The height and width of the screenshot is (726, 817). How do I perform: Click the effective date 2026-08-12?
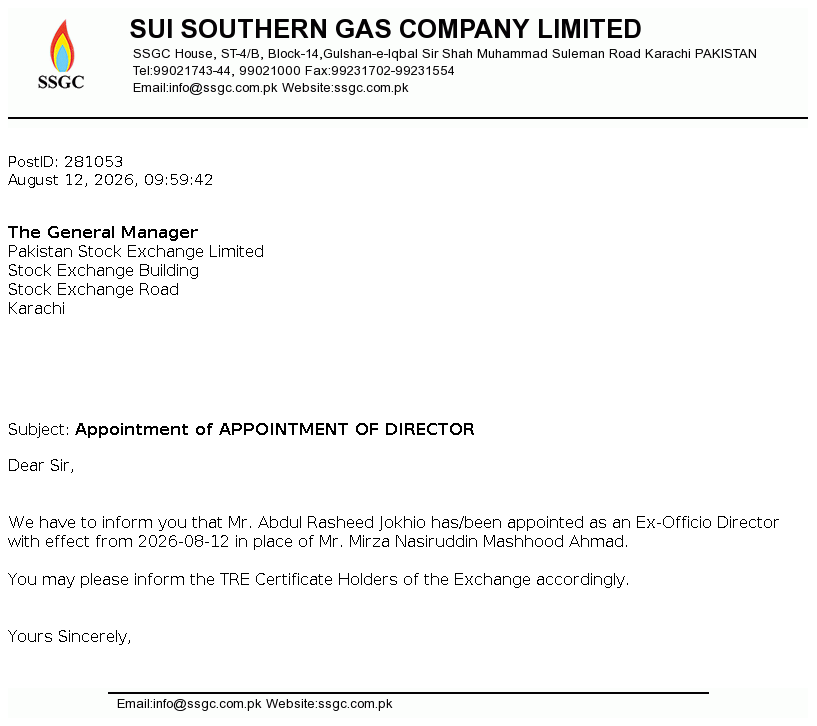click(x=183, y=541)
